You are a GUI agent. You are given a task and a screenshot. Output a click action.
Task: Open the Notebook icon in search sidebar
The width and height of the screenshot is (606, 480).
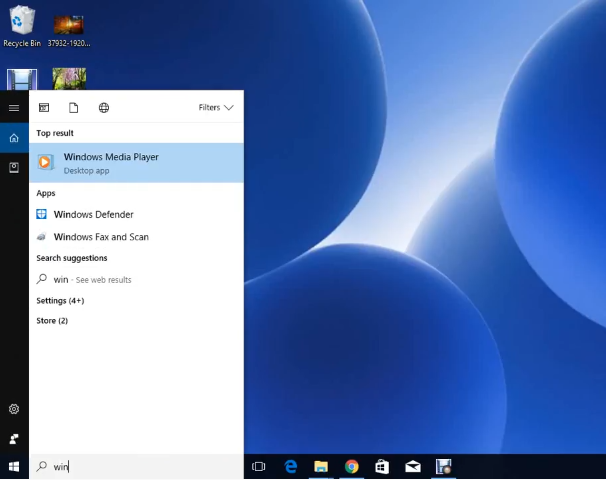coord(14,167)
